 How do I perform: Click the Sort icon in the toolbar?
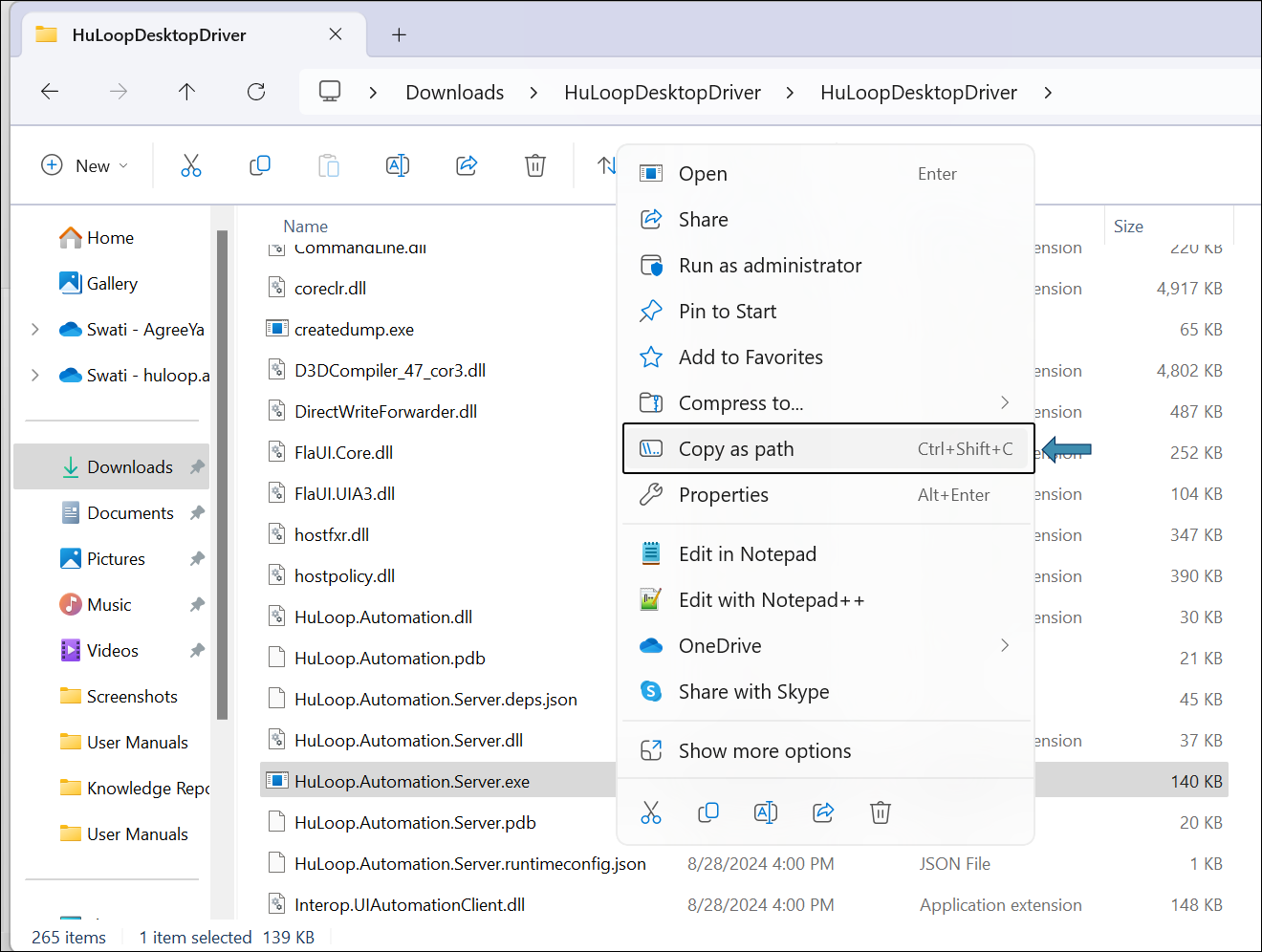[x=606, y=165]
